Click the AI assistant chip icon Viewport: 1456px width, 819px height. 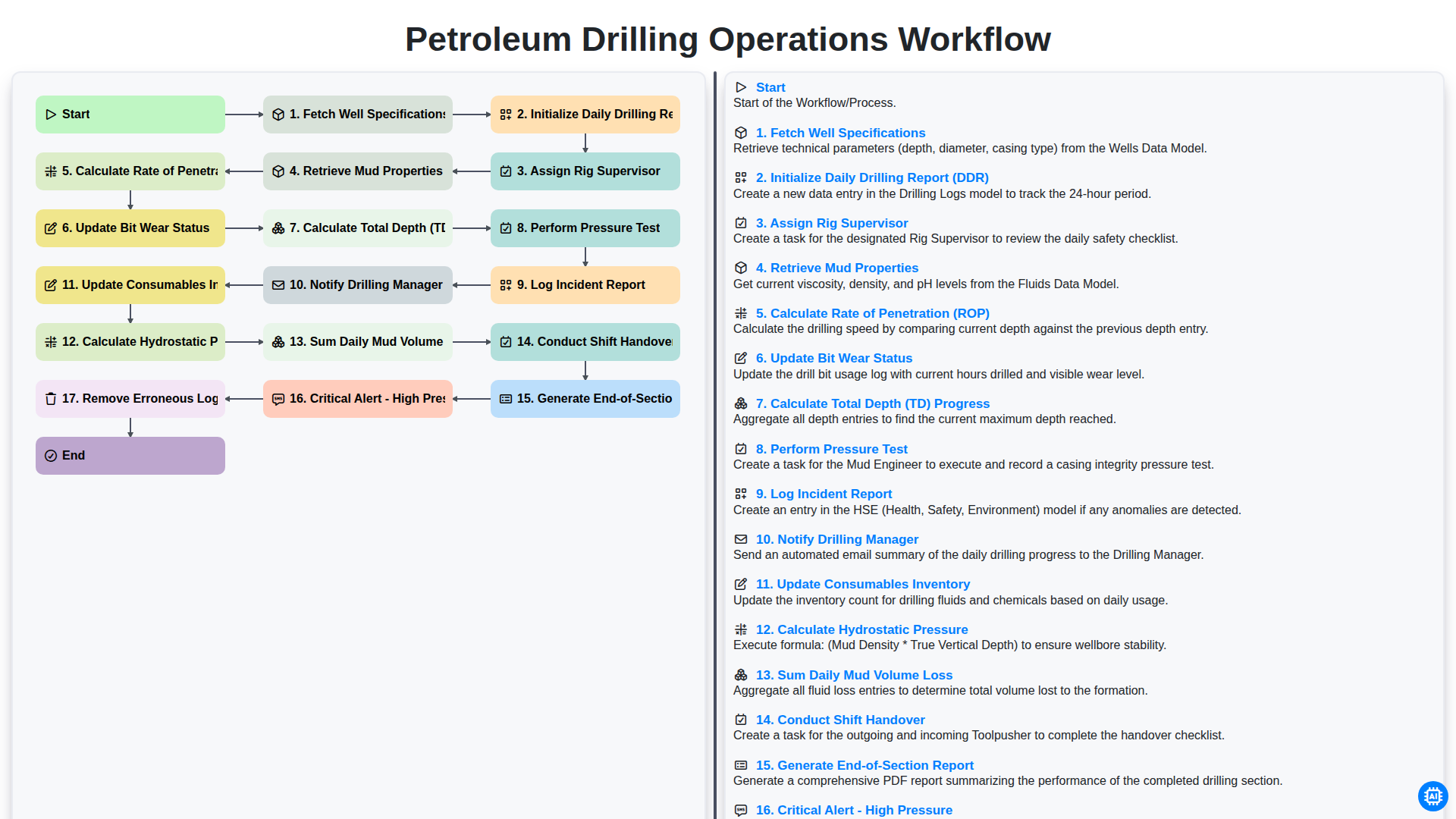(x=1432, y=796)
